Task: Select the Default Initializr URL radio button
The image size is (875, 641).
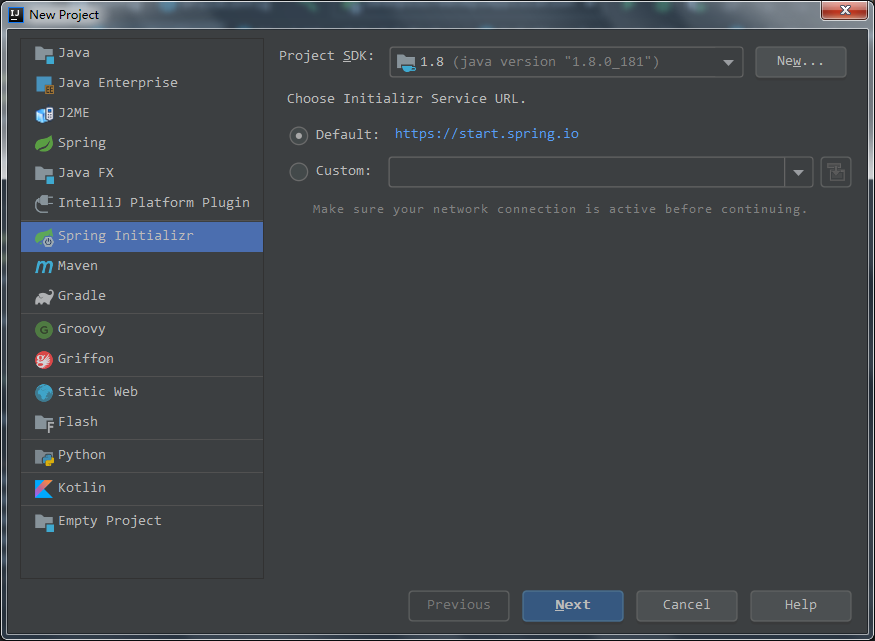Action: 299,135
